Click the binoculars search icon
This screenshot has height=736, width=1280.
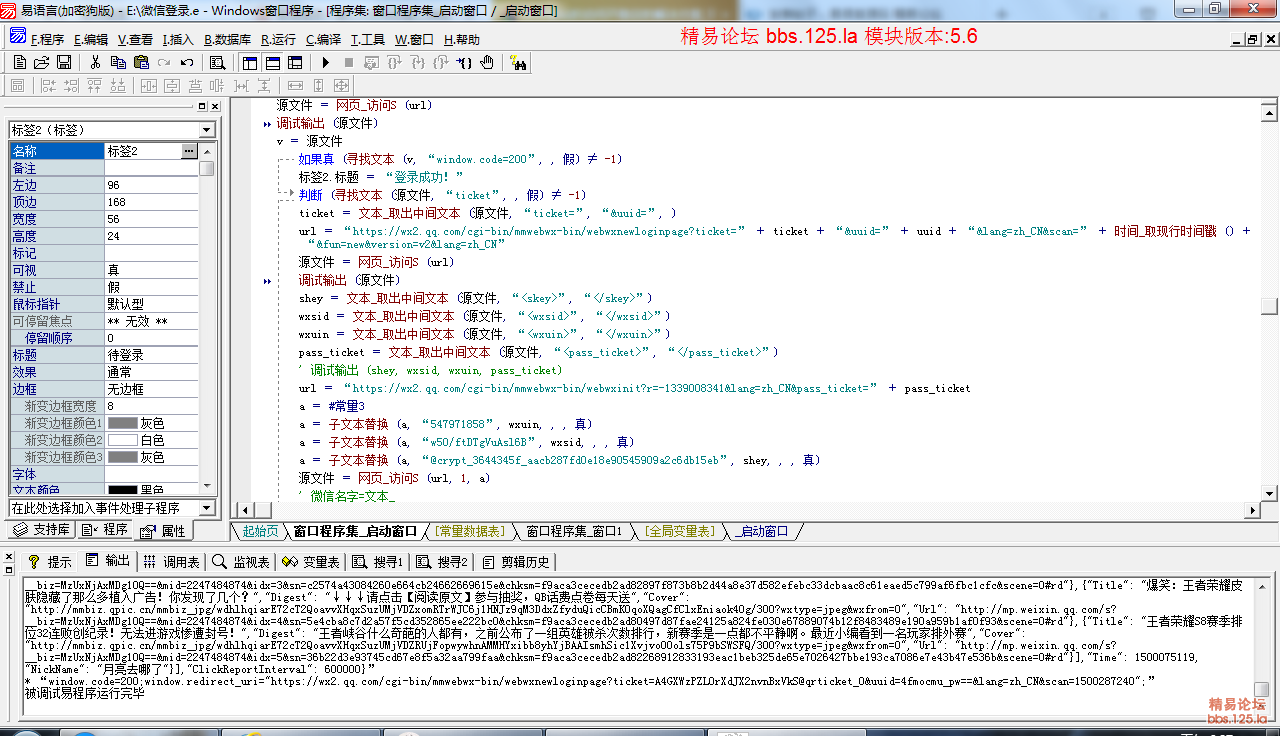pyautogui.click(x=518, y=63)
